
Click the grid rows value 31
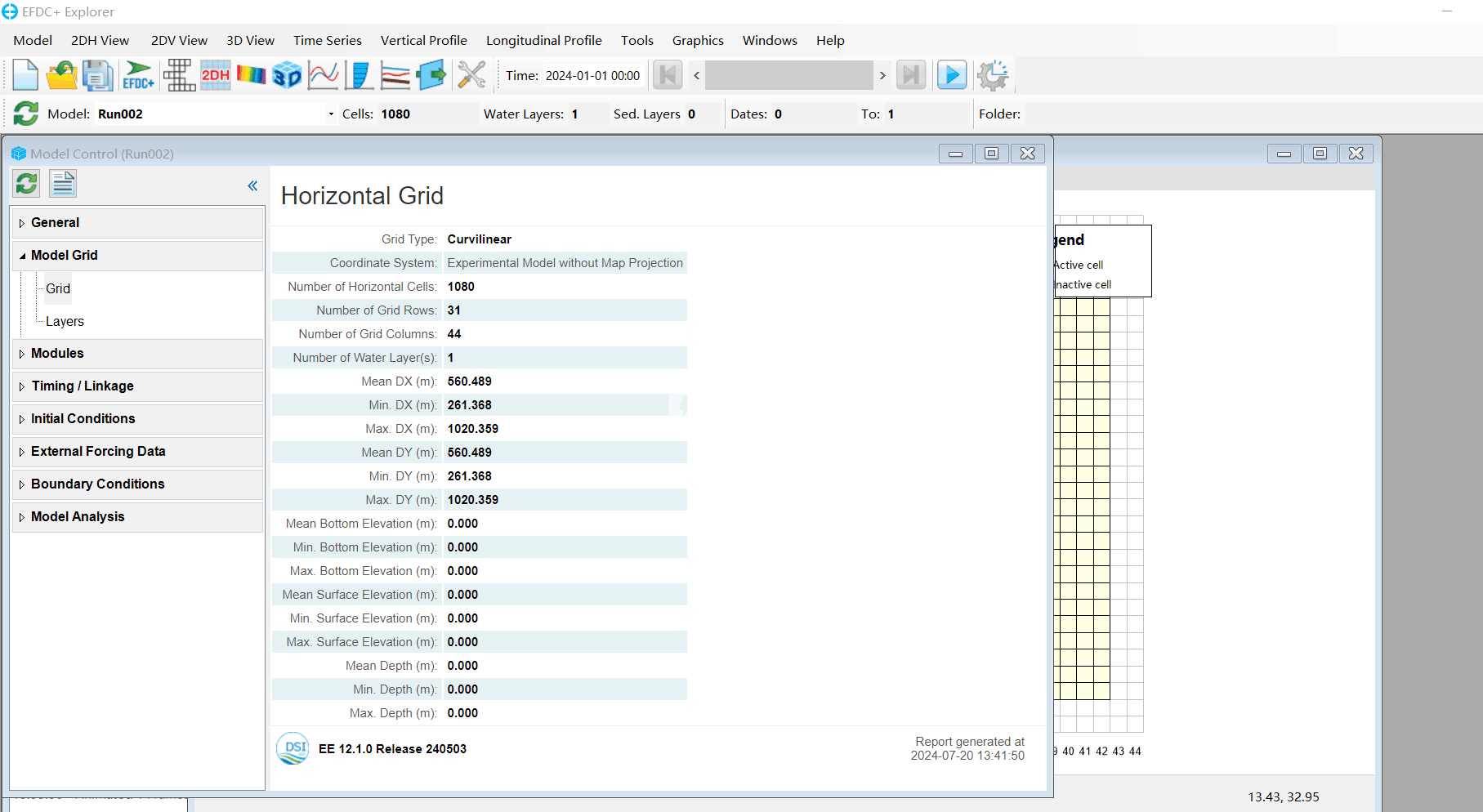(x=454, y=310)
